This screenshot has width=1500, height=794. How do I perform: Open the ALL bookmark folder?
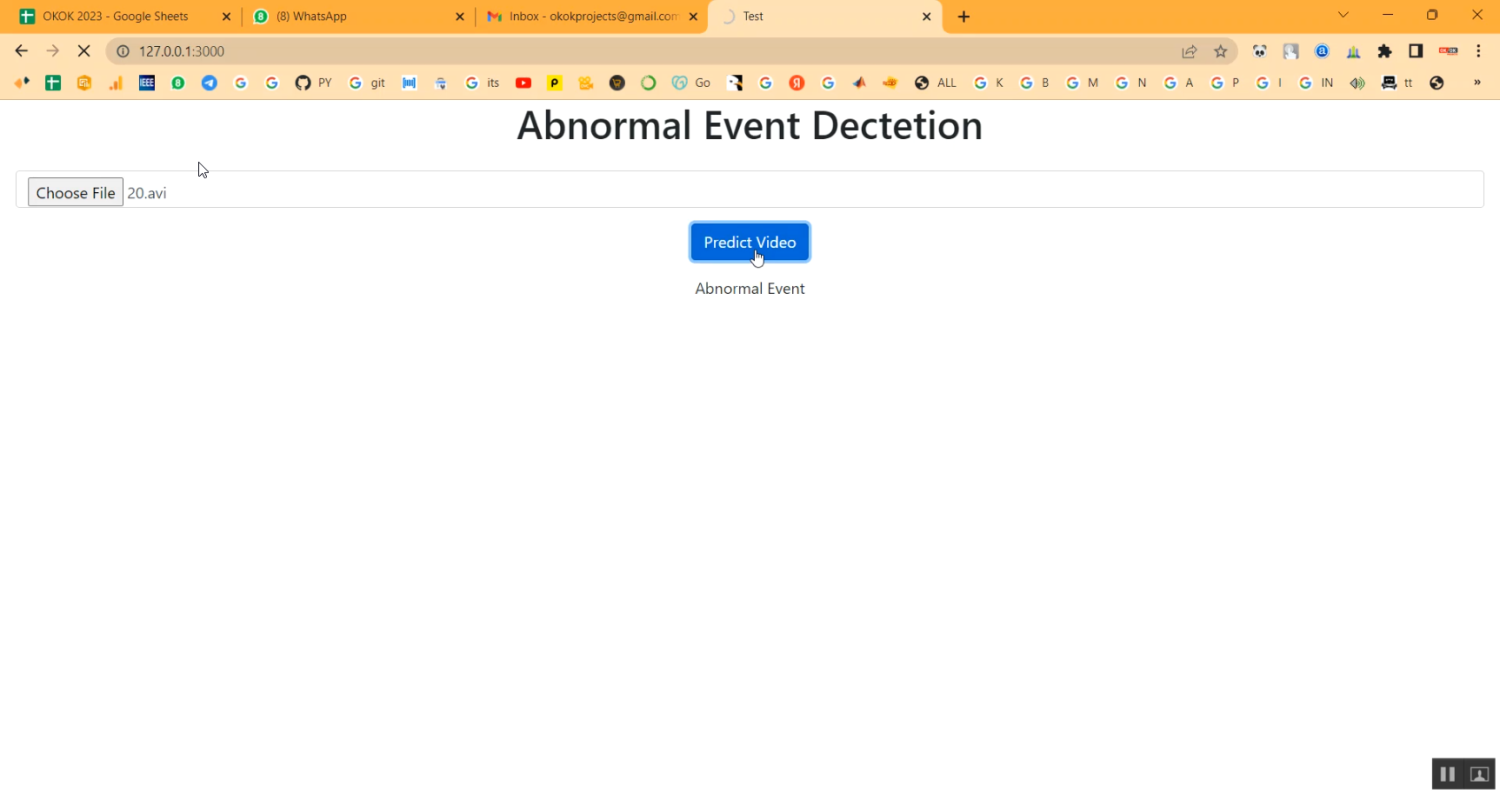936,83
